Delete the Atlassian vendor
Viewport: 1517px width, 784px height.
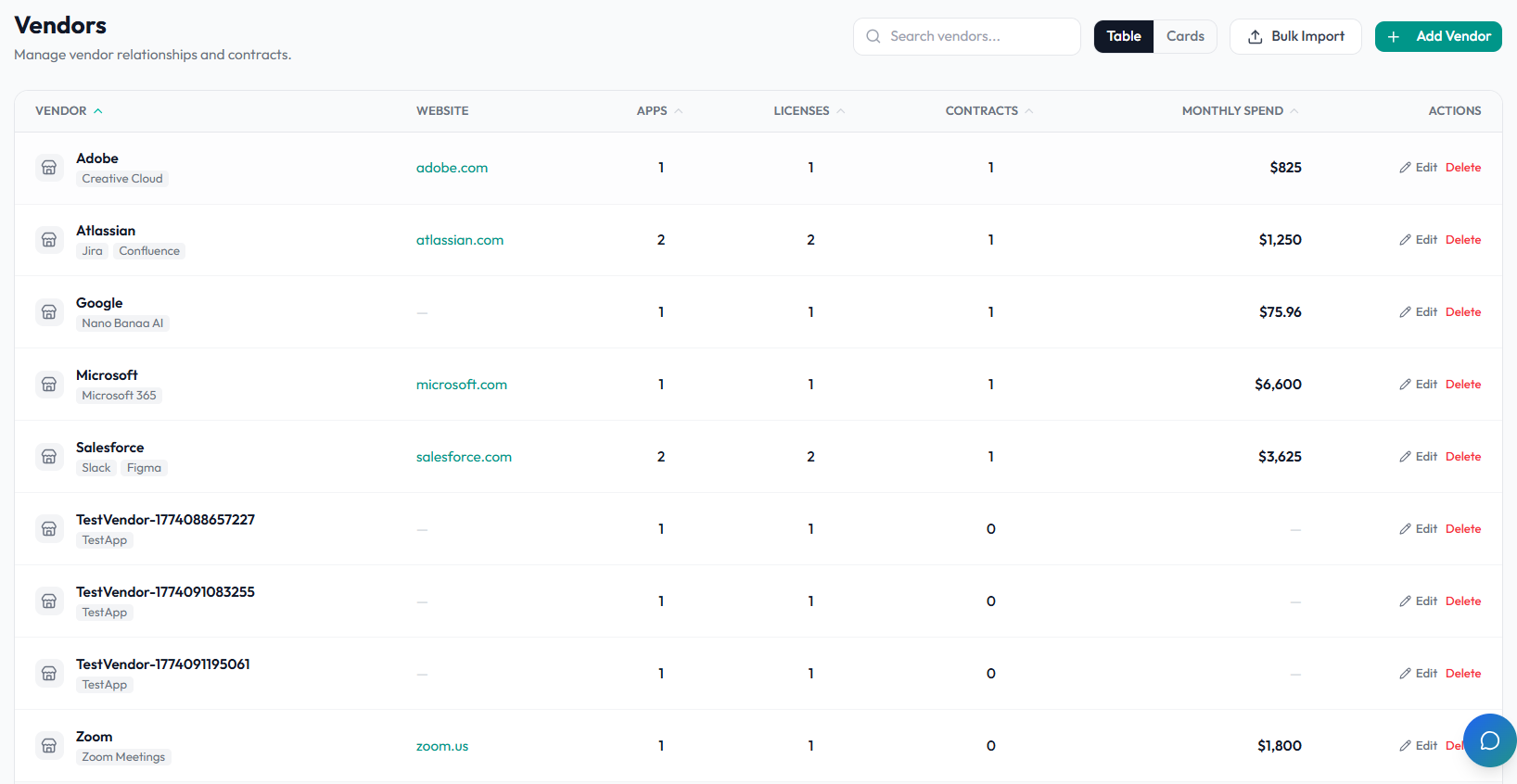pos(1463,240)
